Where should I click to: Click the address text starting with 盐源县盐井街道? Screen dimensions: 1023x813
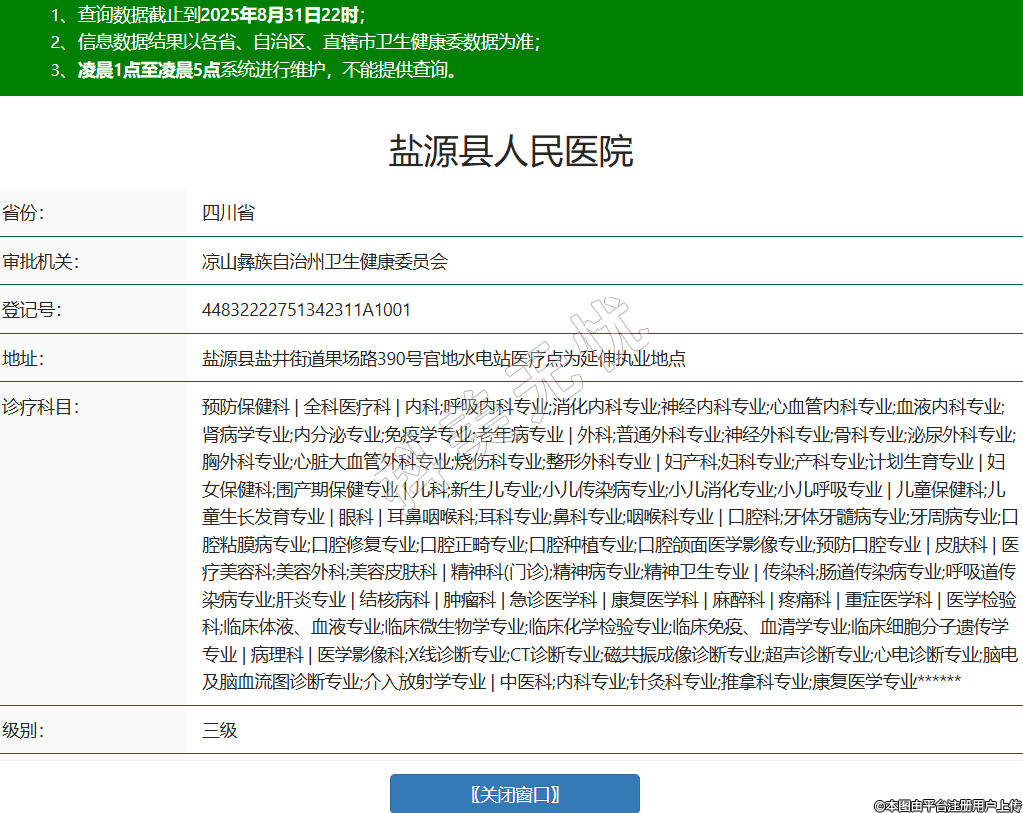click(x=443, y=359)
